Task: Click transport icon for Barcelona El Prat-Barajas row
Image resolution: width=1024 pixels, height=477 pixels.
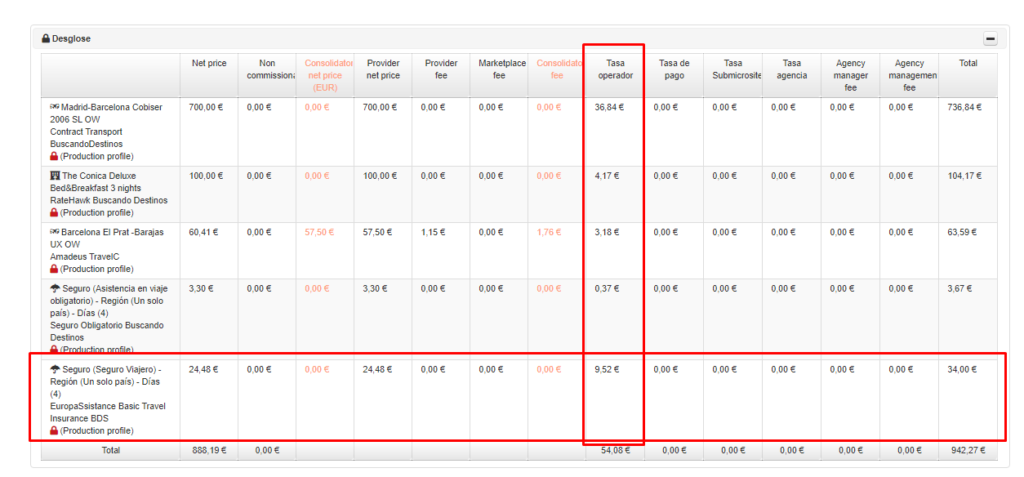Action: point(55,232)
